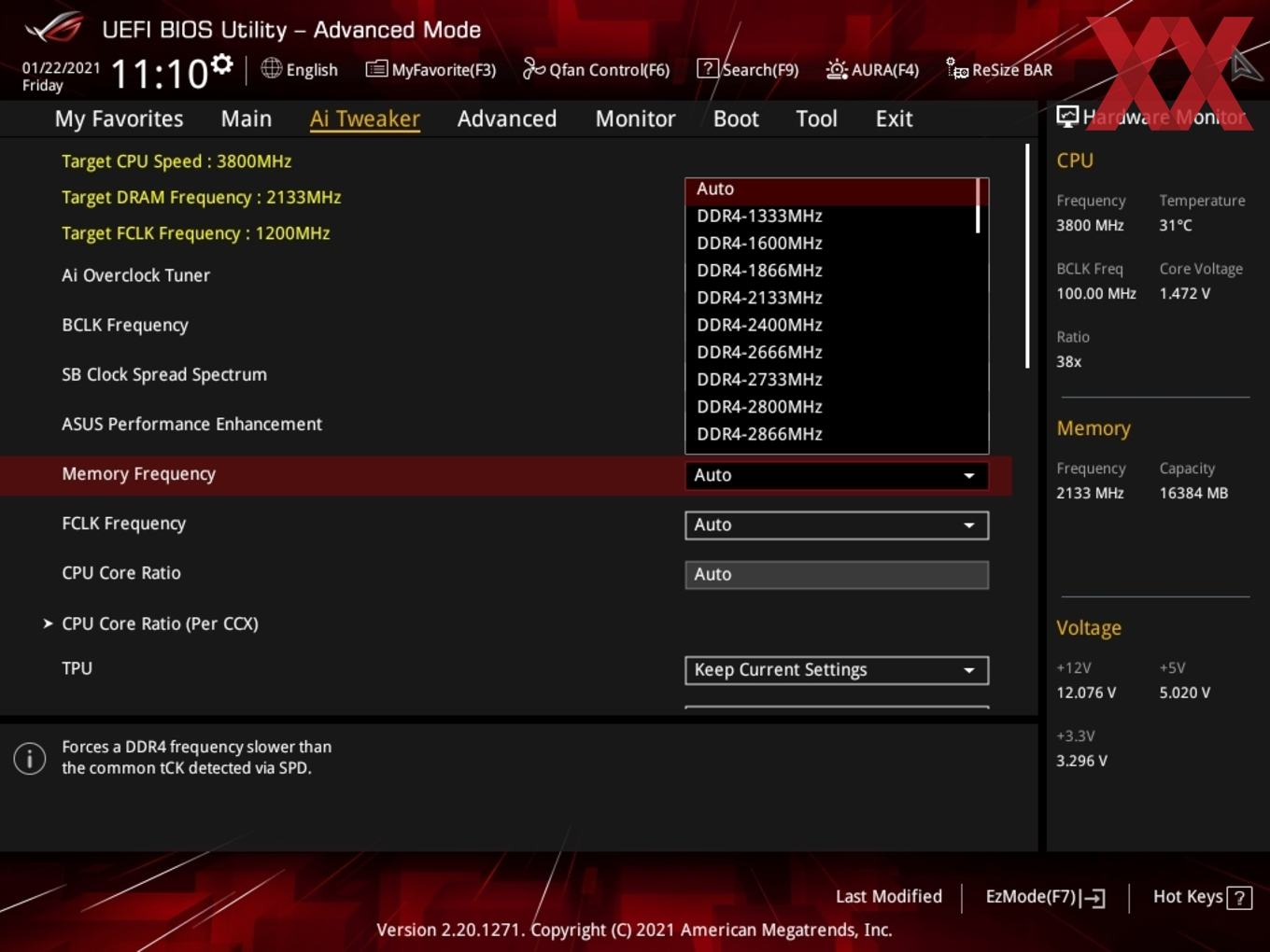This screenshot has height=952, width=1270.
Task: Expand CPU Core Ratio (Per CCX)
Action: coord(160,623)
